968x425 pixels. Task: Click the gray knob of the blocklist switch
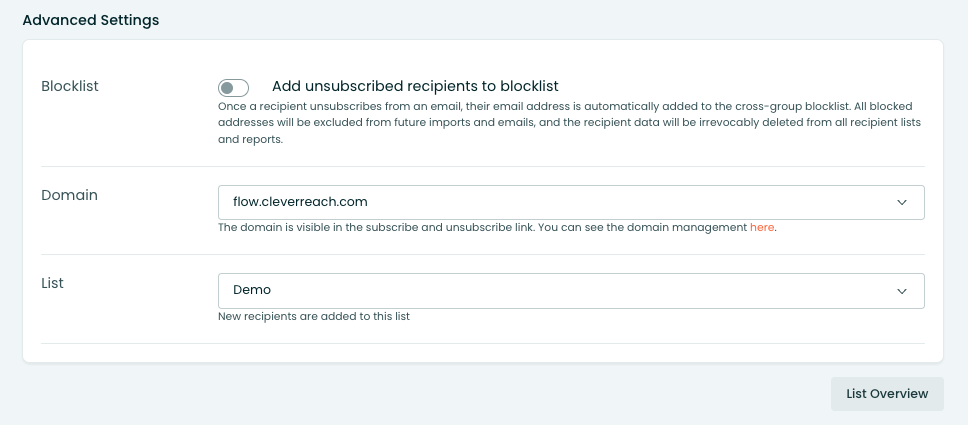(x=227, y=88)
